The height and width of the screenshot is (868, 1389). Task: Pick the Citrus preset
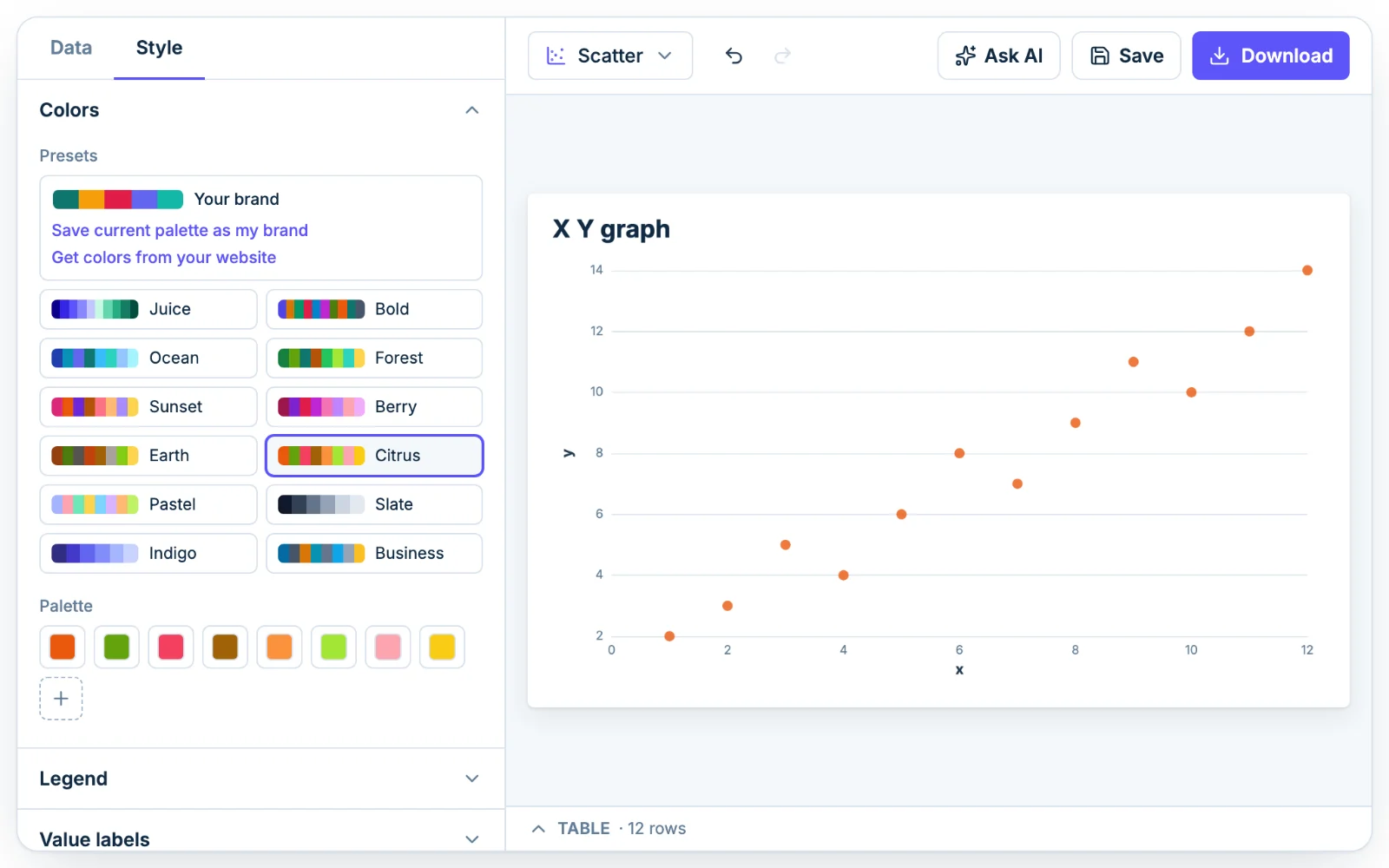click(x=374, y=456)
